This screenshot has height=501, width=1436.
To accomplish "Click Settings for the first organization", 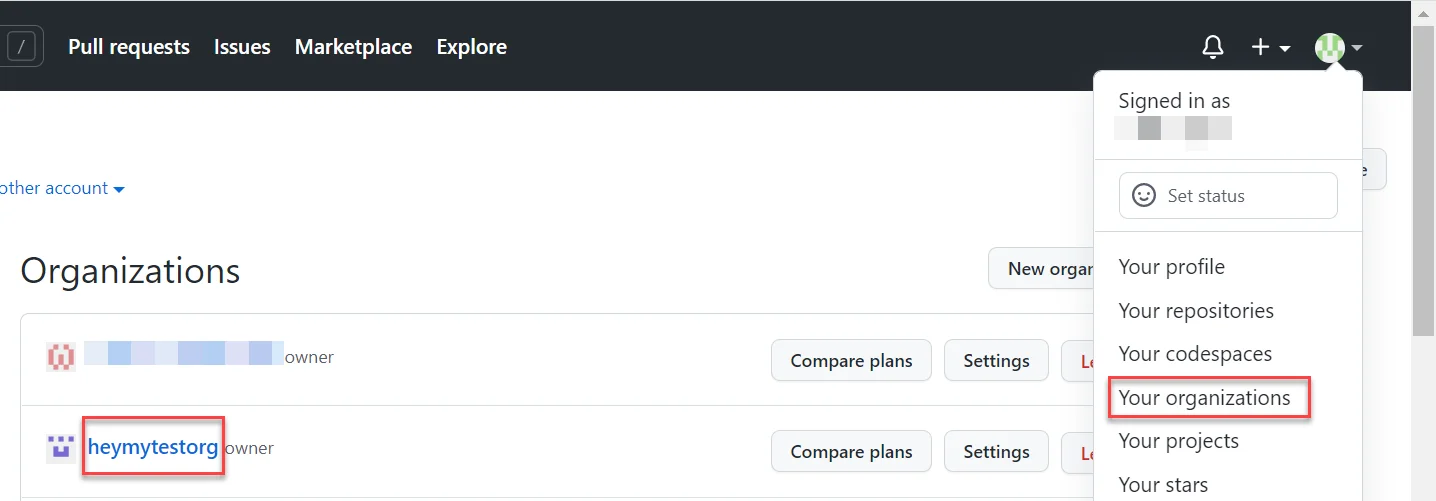I will (996, 361).
